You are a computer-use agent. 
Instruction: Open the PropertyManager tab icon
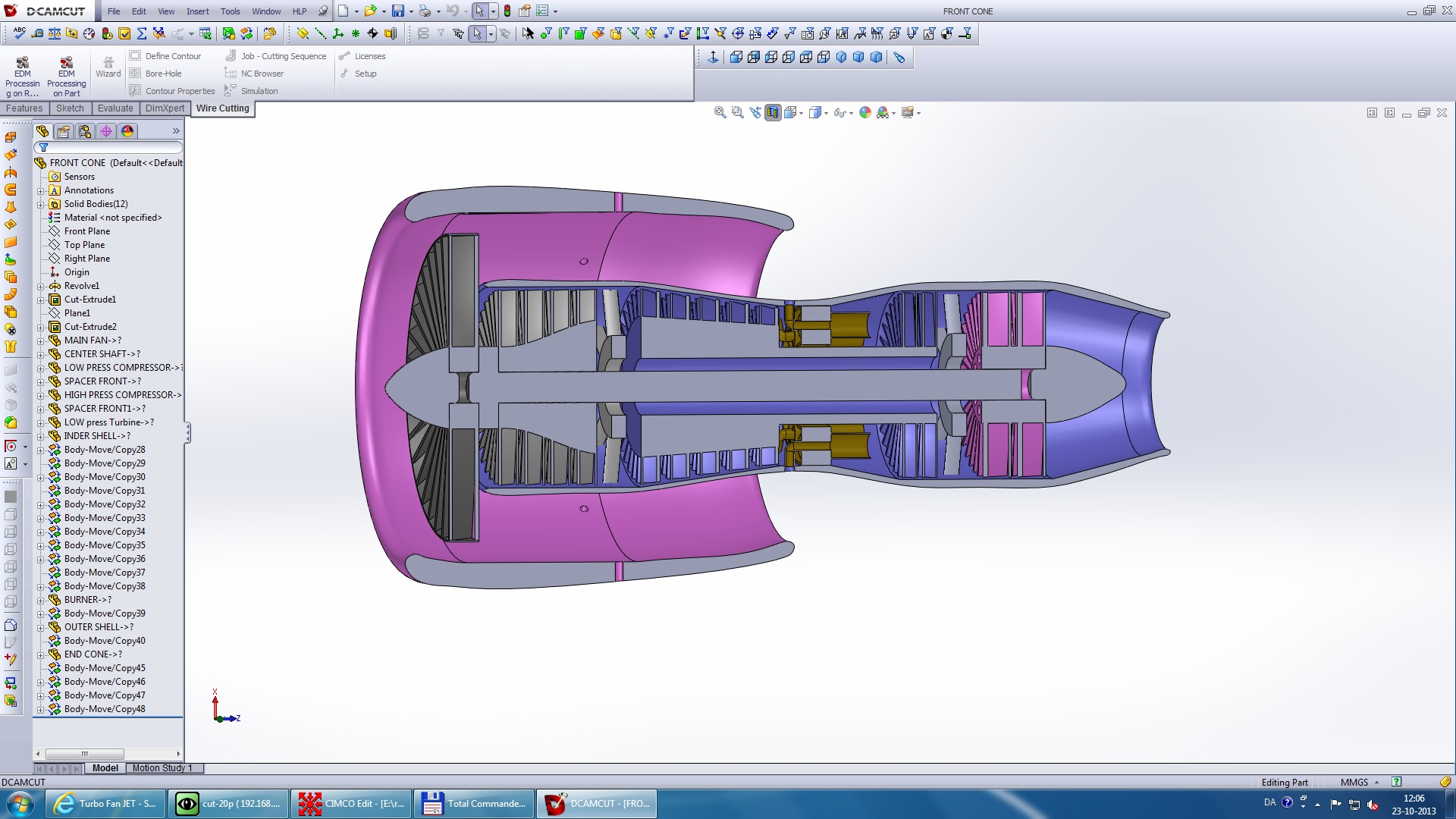coord(64,131)
